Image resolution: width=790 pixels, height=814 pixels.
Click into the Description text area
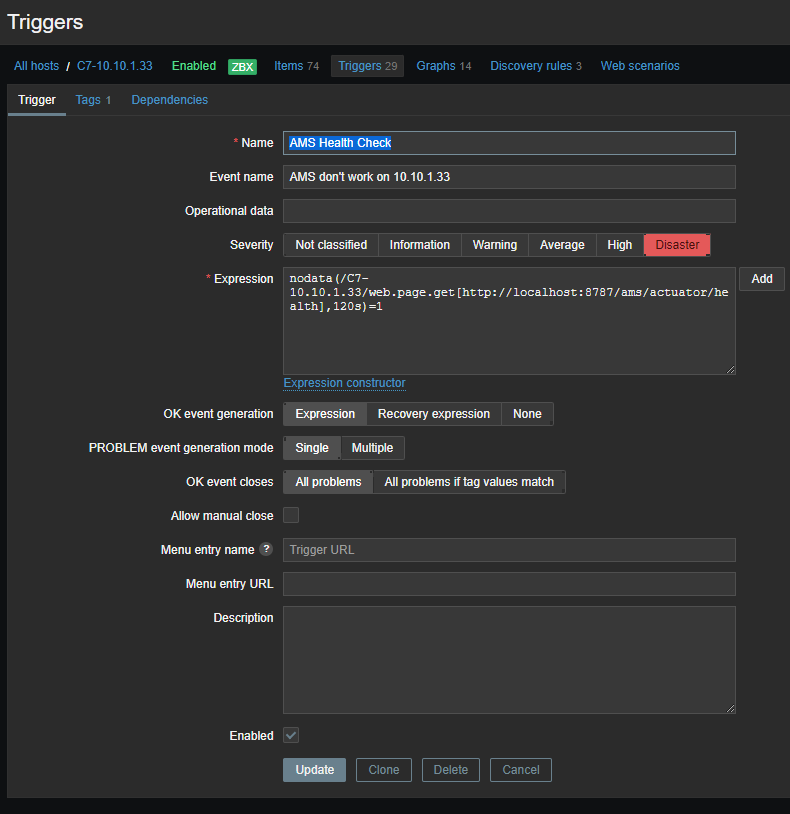coord(509,659)
